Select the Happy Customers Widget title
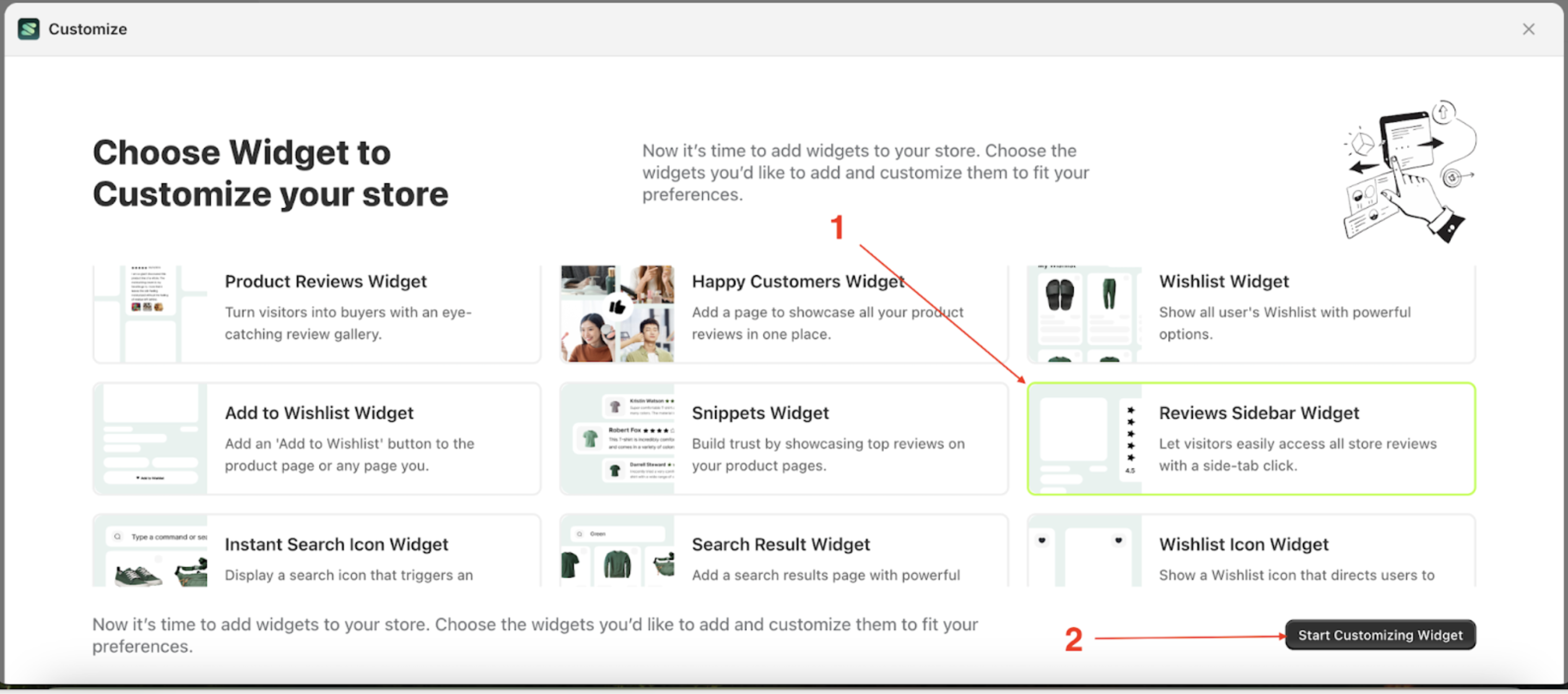This screenshot has width=1568, height=694. click(x=798, y=281)
